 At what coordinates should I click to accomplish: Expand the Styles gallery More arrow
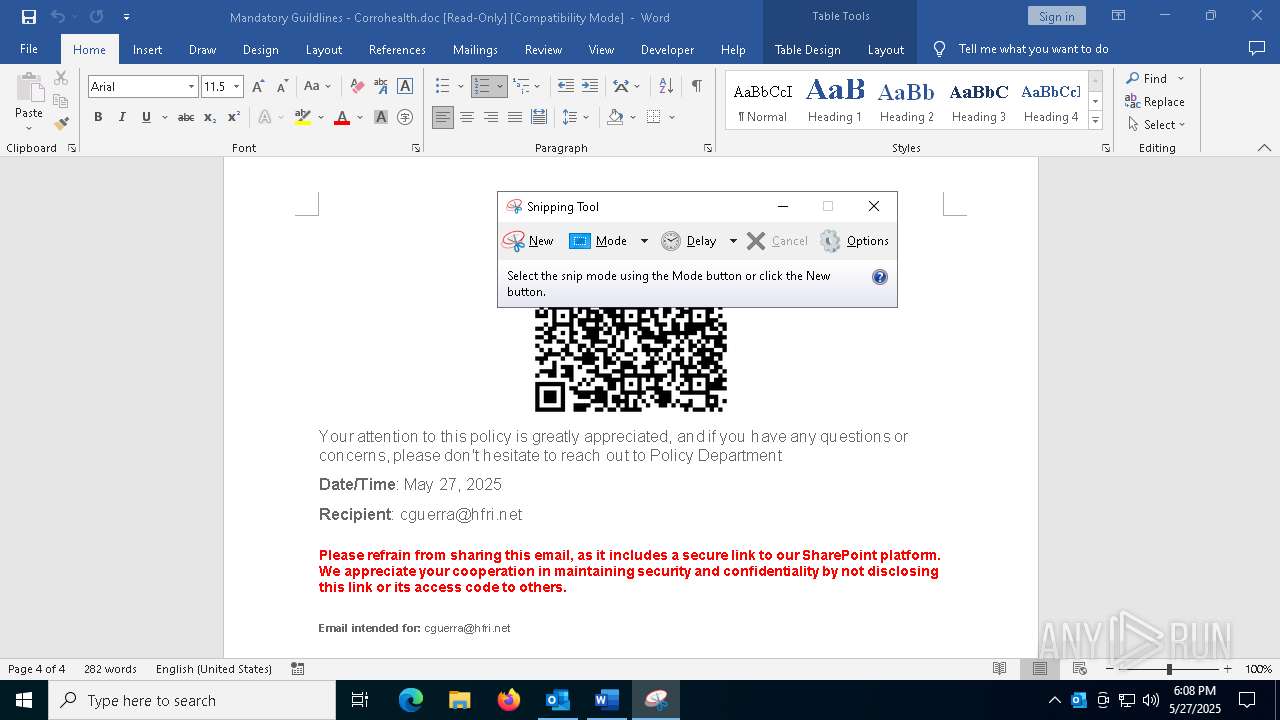(1095, 121)
